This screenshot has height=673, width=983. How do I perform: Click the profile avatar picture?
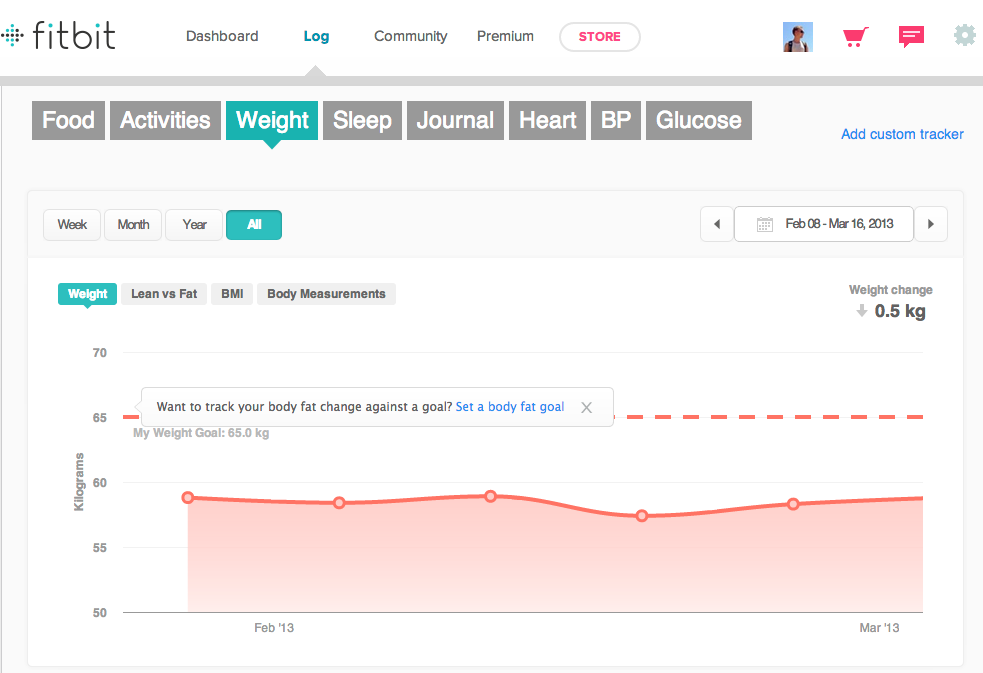(797, 37)
